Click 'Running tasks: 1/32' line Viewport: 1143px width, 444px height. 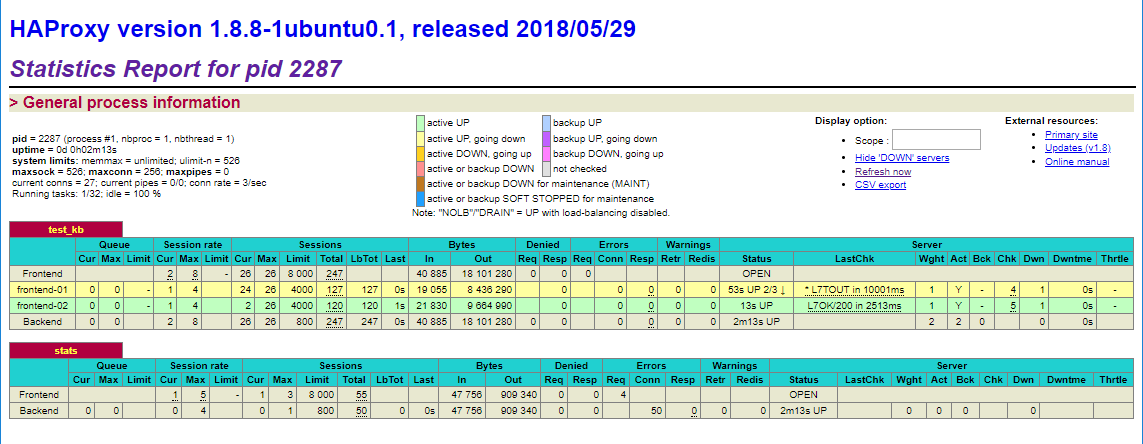[87, 193]
